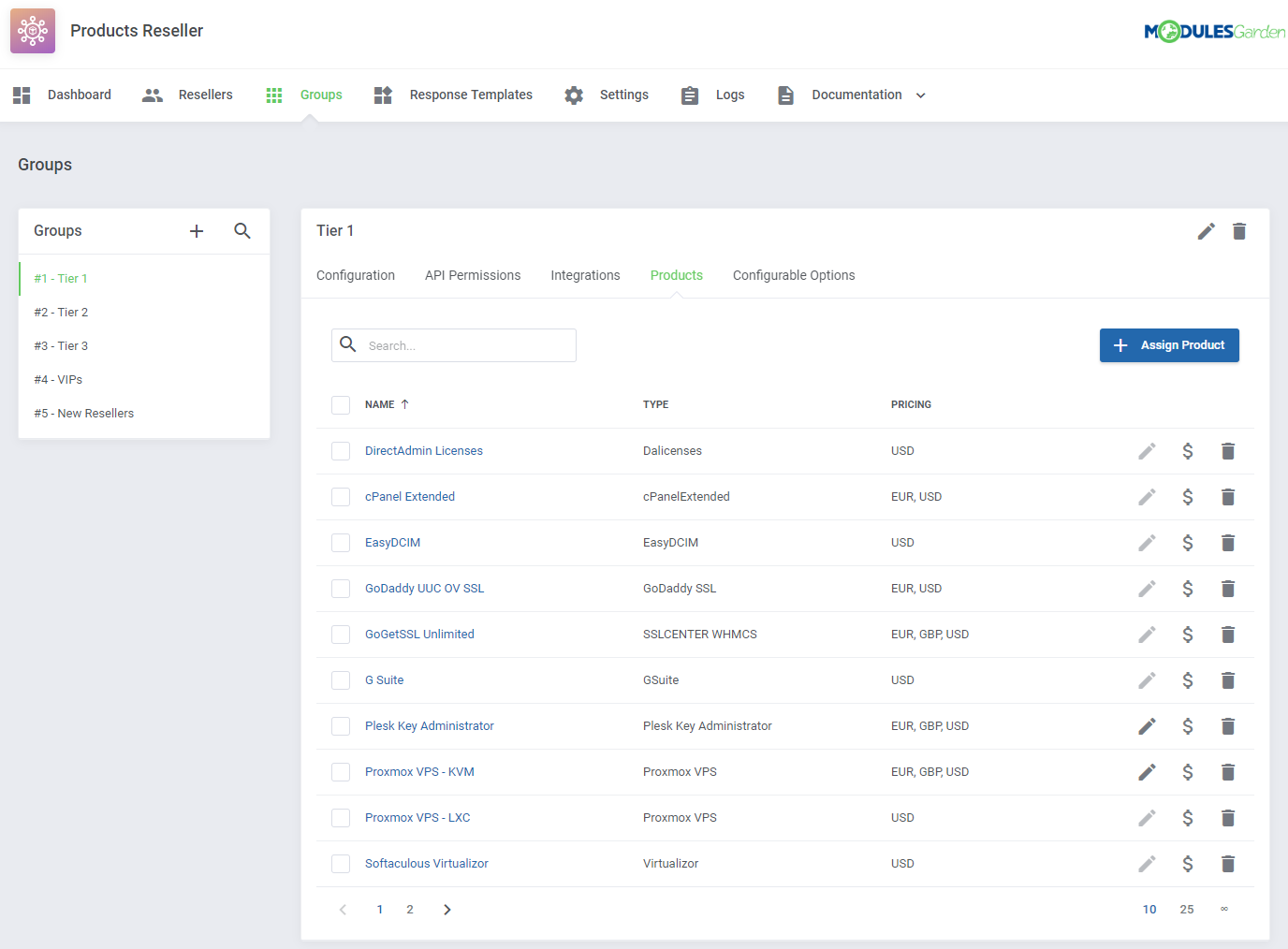This screenshot has width=1288, height=949.
Task: Switch to the API Permissions tab
Action: pos(473,274)
